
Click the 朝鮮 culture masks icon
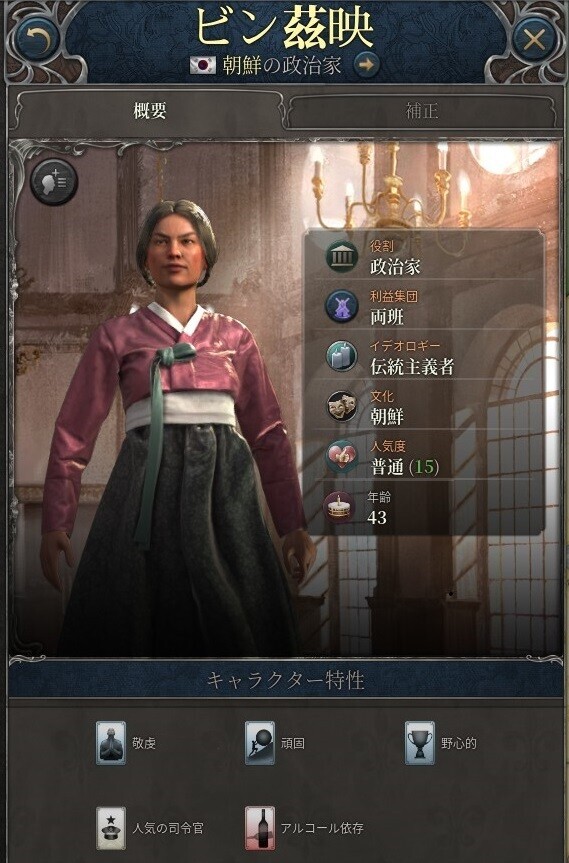tap(342, 406)
